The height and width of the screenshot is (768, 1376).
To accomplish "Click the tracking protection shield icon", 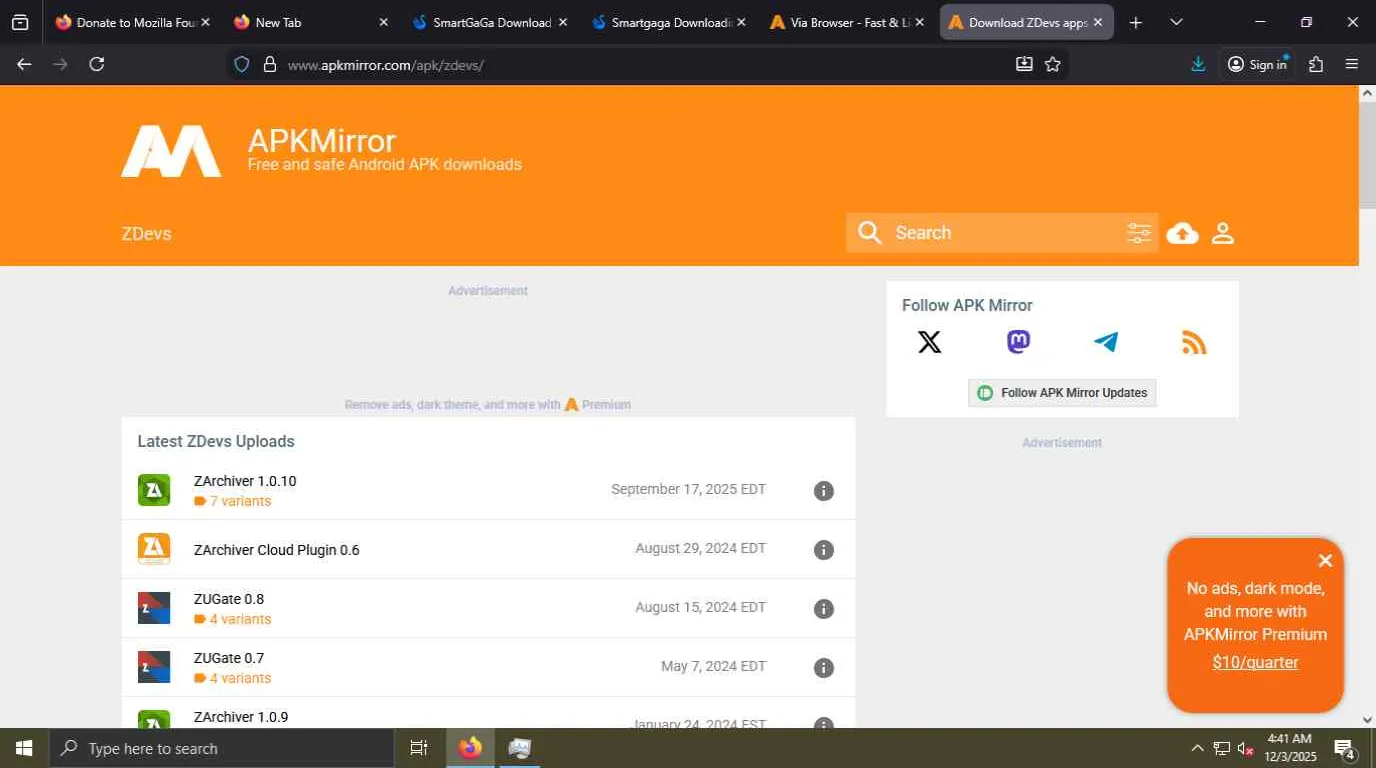I will pyautogui.click(x=241, y=64).
